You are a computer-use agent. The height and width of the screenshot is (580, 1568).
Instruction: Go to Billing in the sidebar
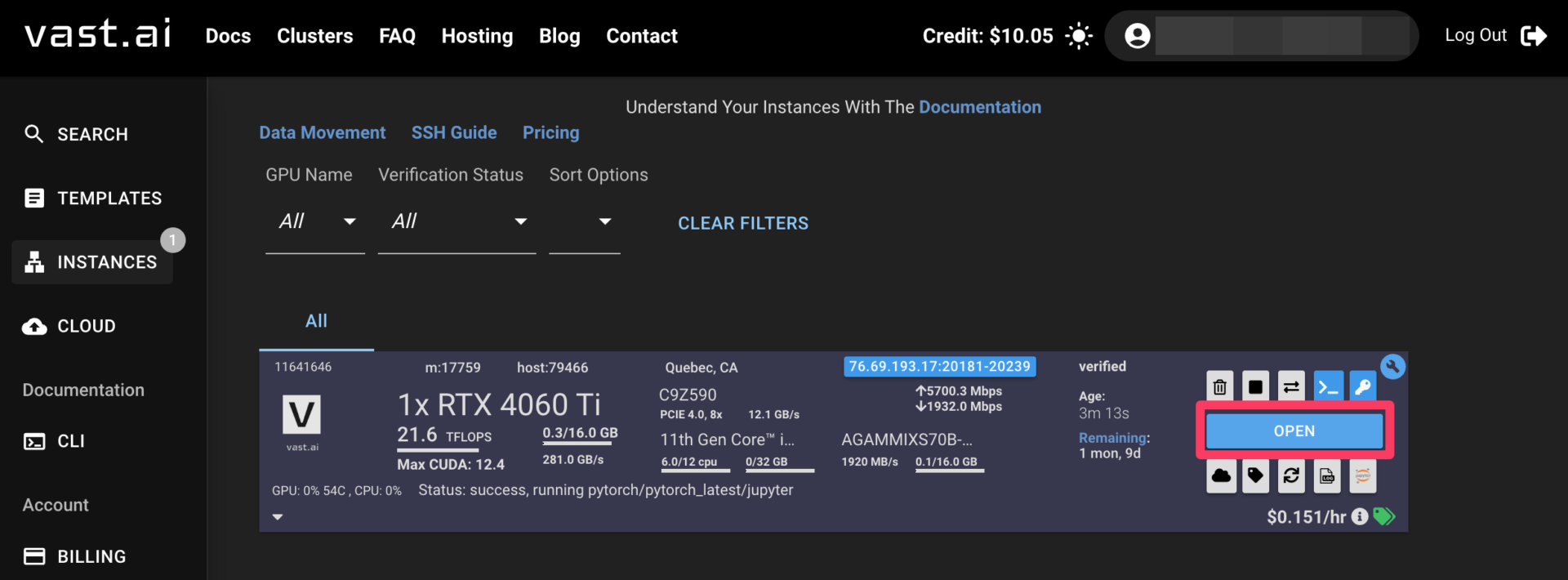click(91, 556)
